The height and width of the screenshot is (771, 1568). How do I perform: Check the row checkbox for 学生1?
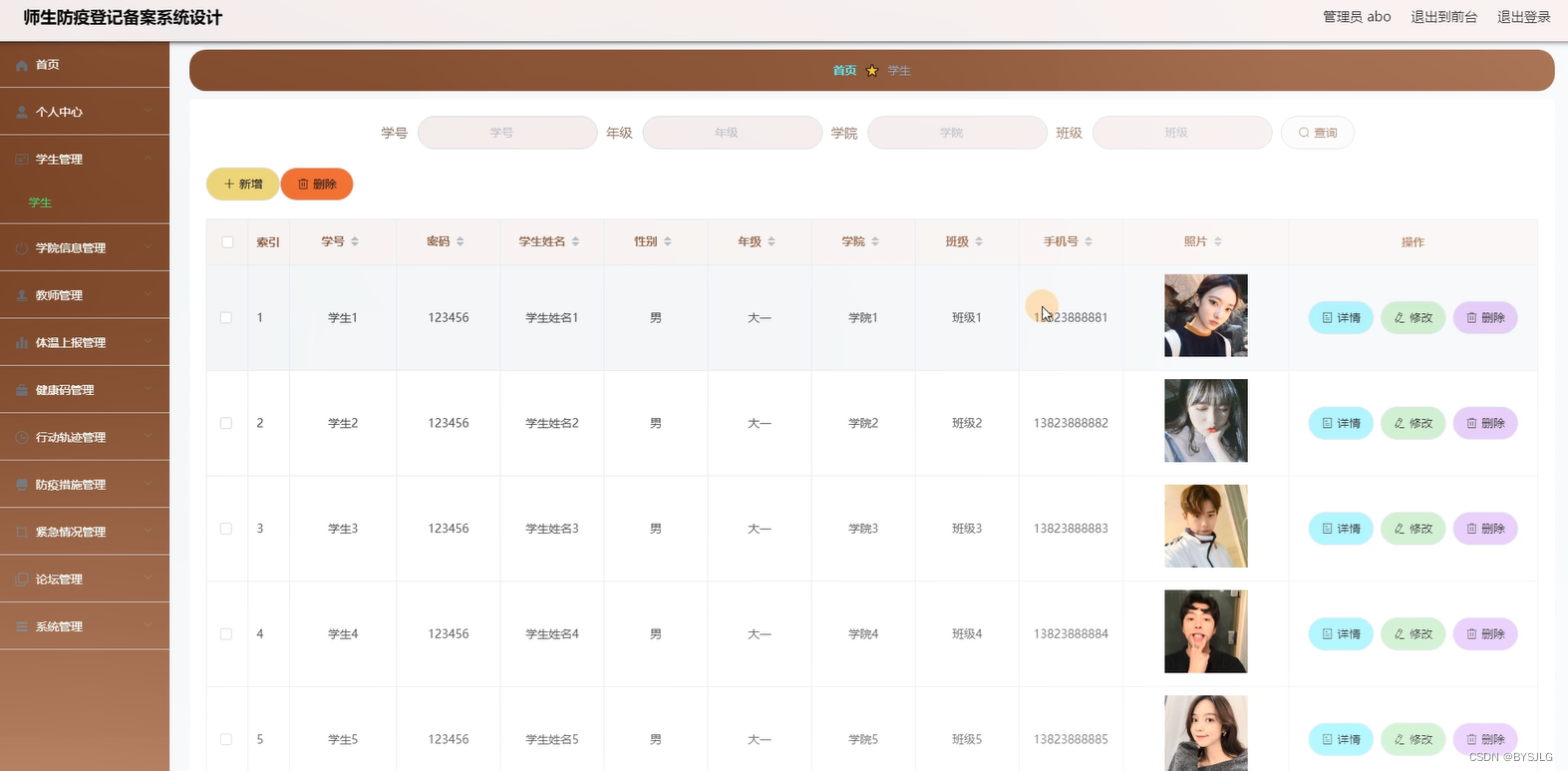click(x=226, y=318)
